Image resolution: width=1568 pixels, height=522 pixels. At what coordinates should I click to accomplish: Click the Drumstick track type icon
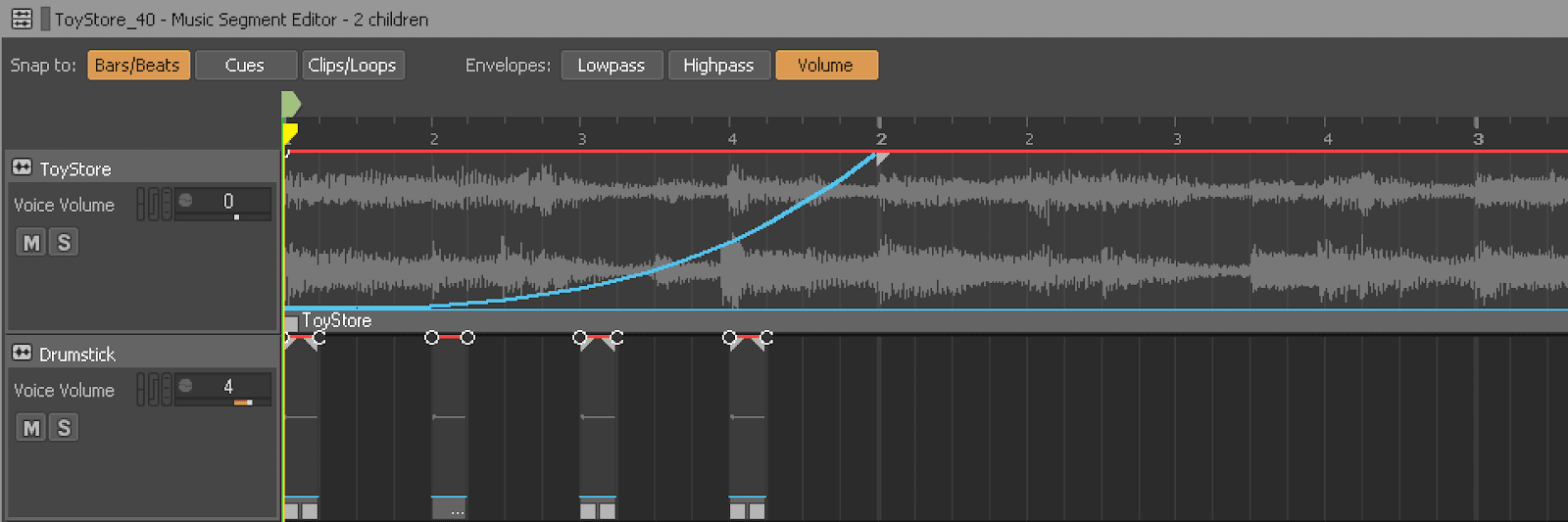tap(22, 353)
